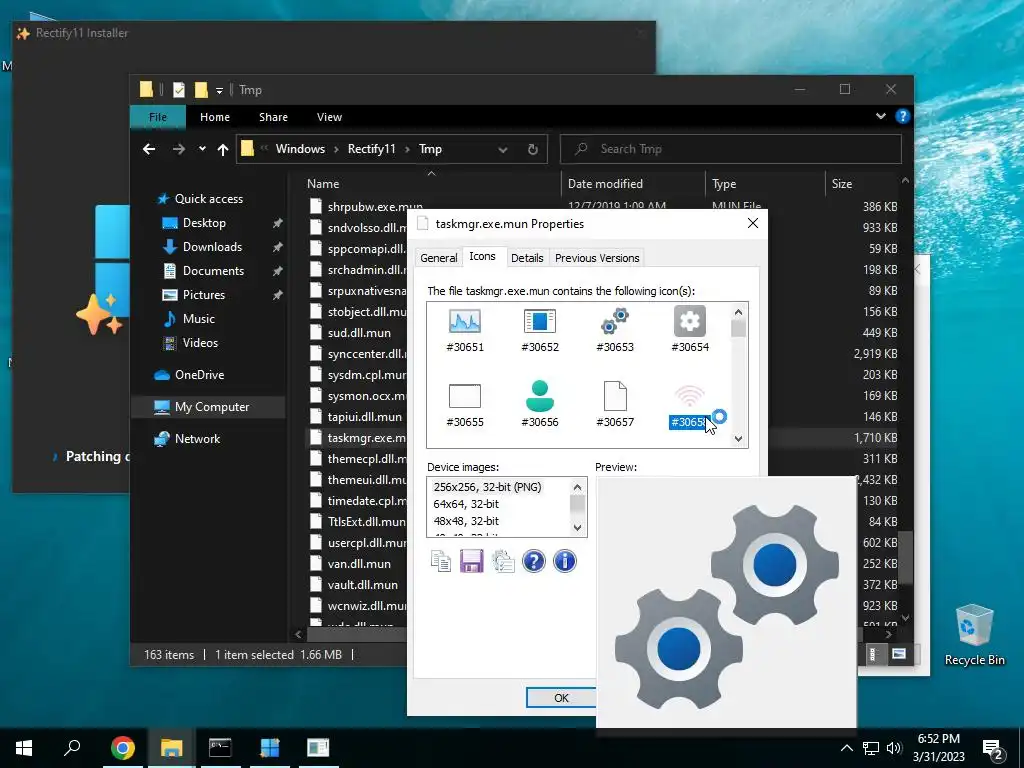Click the Search Tmp input field
1024x768 pixels.
(x=731, y=149)
